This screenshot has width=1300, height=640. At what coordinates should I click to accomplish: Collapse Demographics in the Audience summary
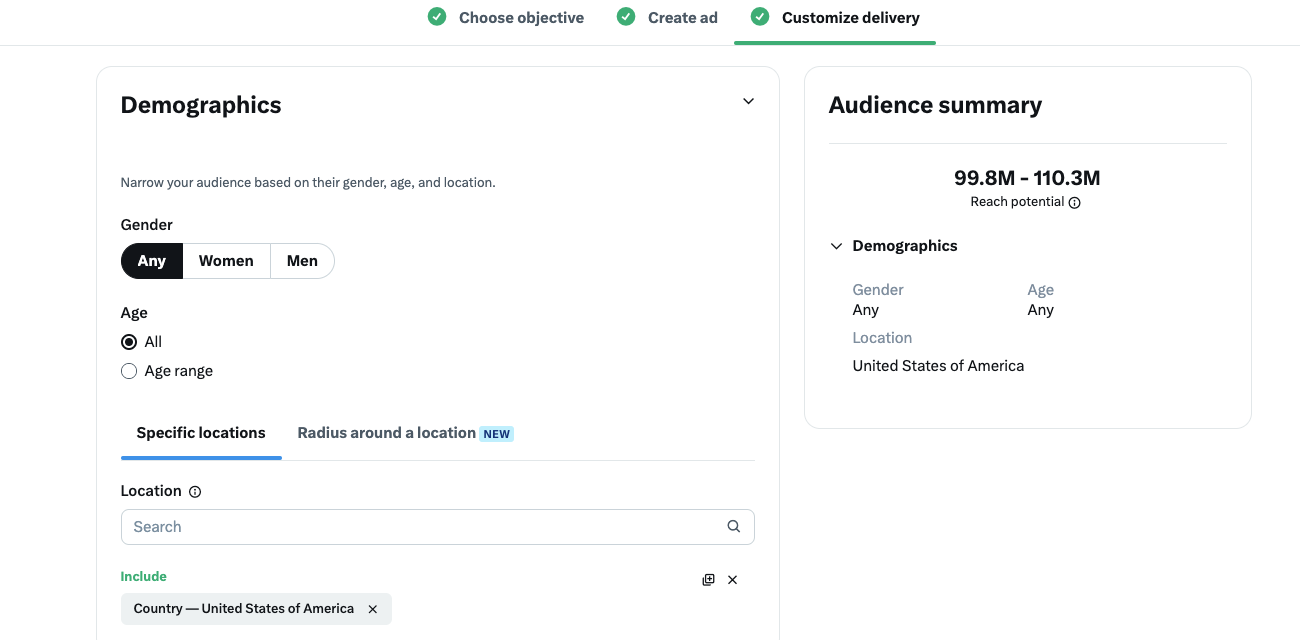[x=835, y=245]
